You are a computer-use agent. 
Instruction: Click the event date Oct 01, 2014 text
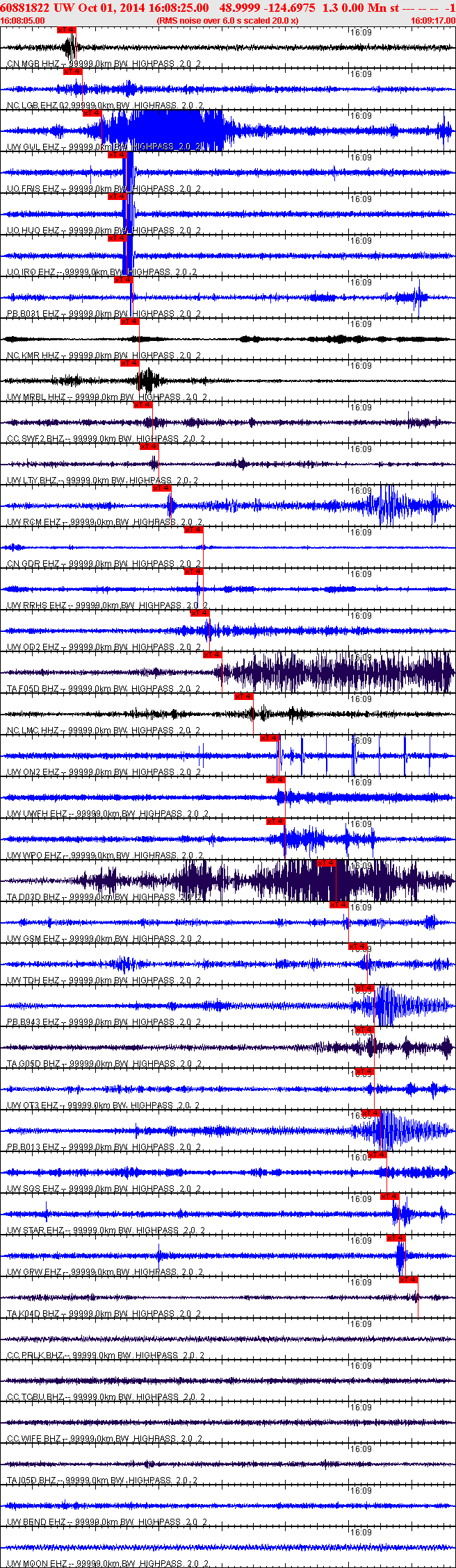point(108,7)
